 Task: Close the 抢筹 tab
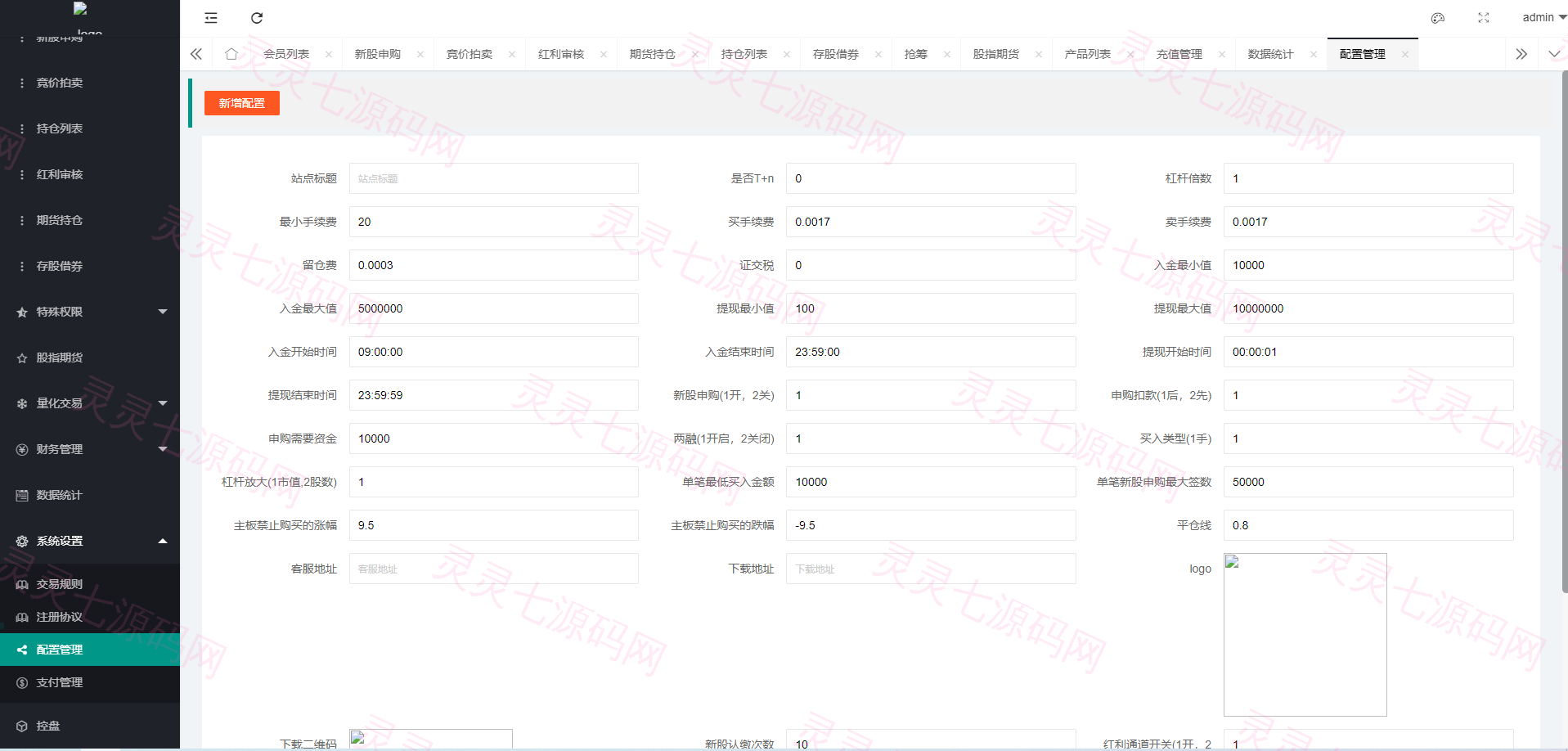(x=947, y=55)
